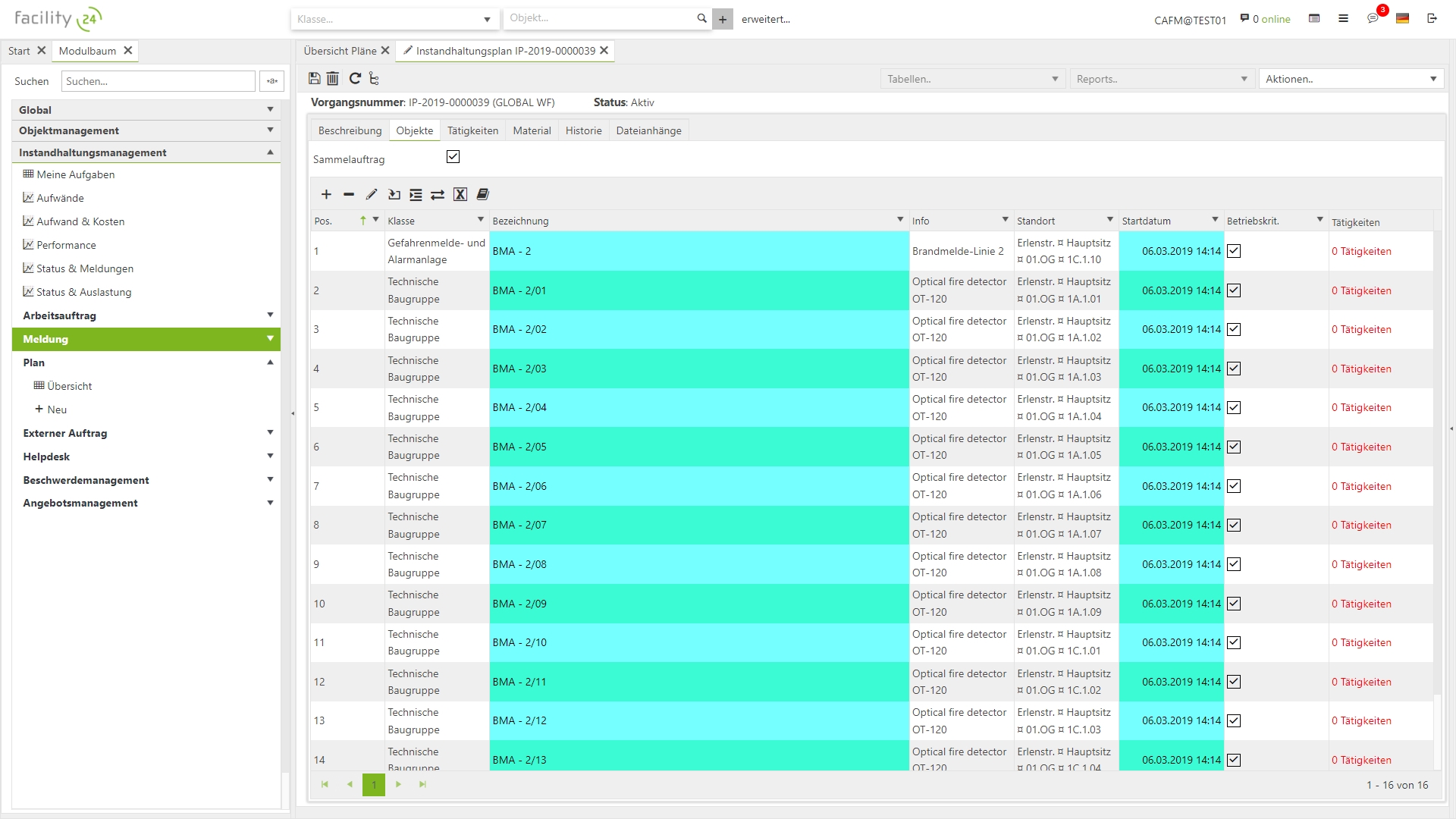Switch to the Tätigkeiten tab
1456x819 pixels.
(472, 130)
